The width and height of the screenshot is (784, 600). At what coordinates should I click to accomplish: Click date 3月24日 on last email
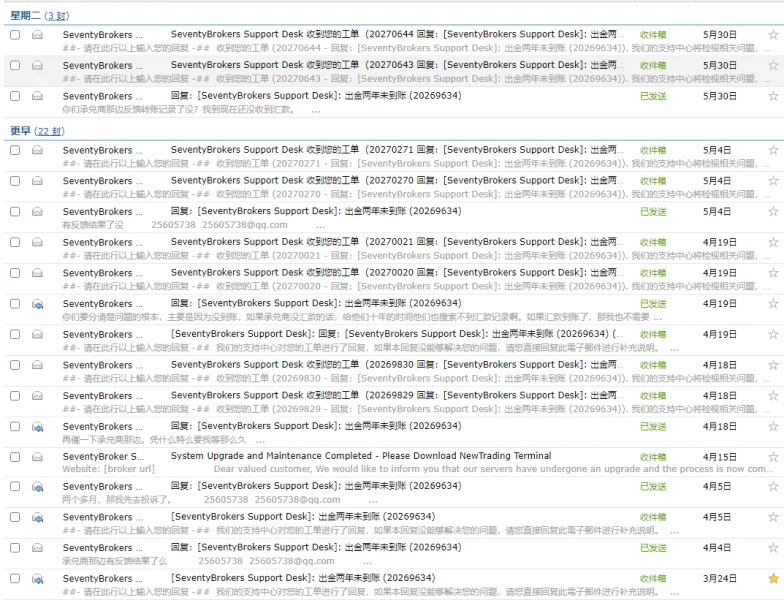pos(720,578)
